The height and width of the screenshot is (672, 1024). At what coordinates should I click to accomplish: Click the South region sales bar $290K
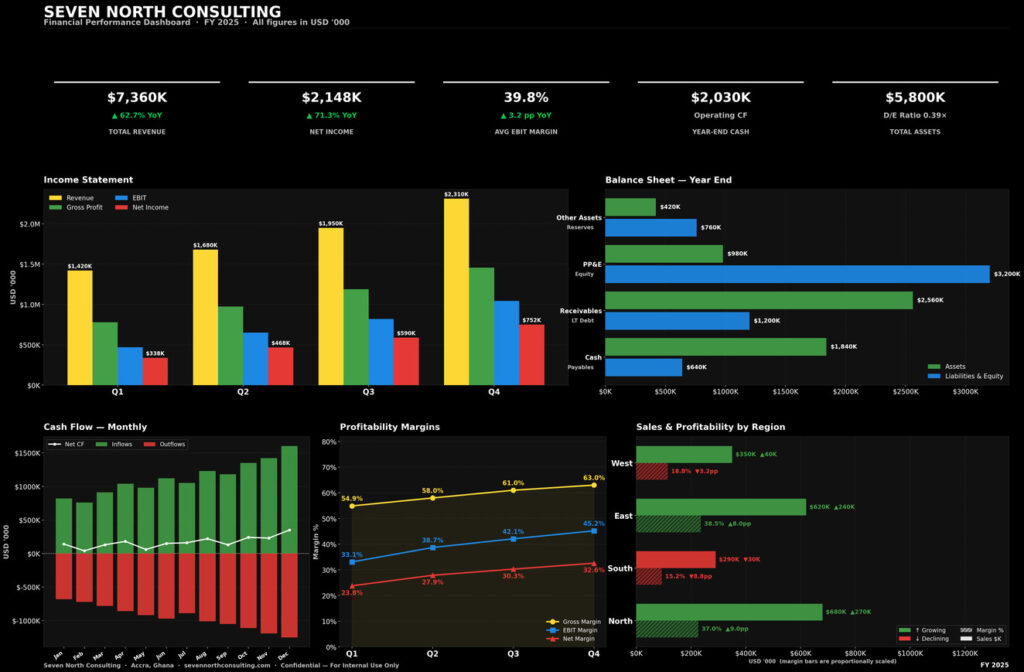point(675,559)
